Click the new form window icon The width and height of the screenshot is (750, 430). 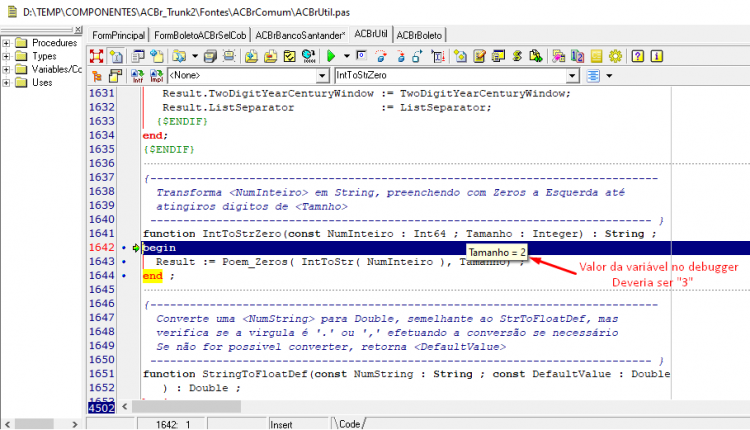click(138, 56)
